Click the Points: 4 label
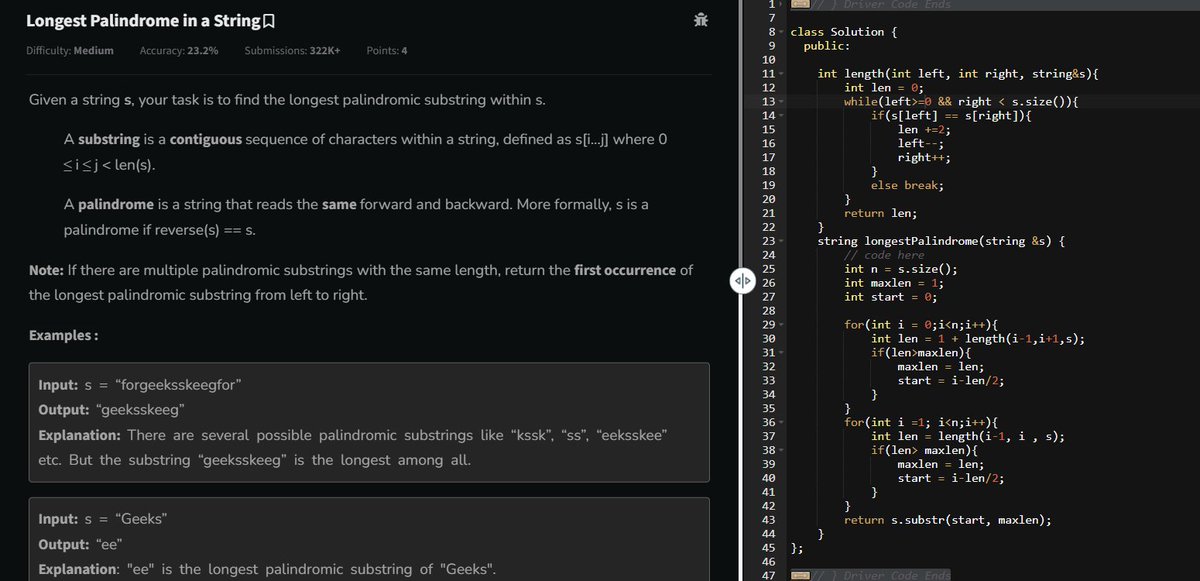The image size is (1200, 581). pos(387,50)
